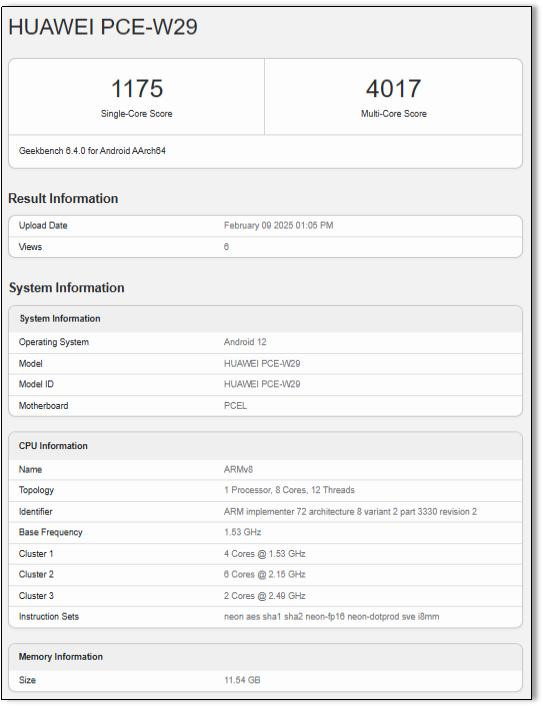Click the Cluster 2 label
Screen dimensions: 543x706
point(36,575)
